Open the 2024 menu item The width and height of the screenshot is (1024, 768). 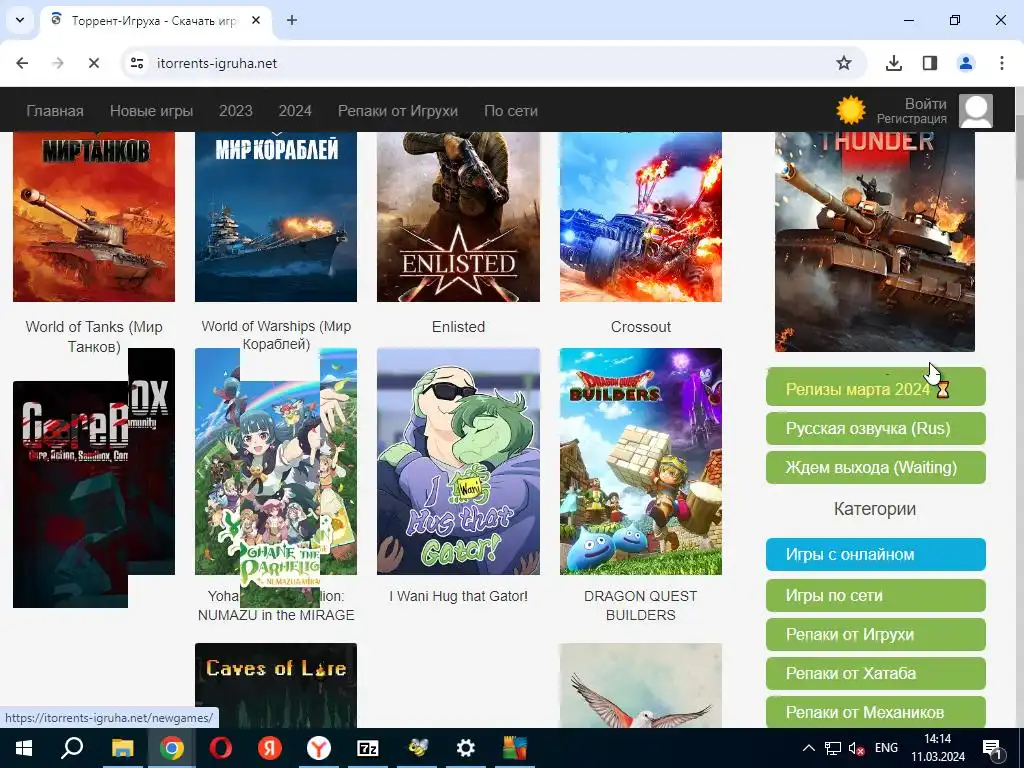[x=295, y=111]
